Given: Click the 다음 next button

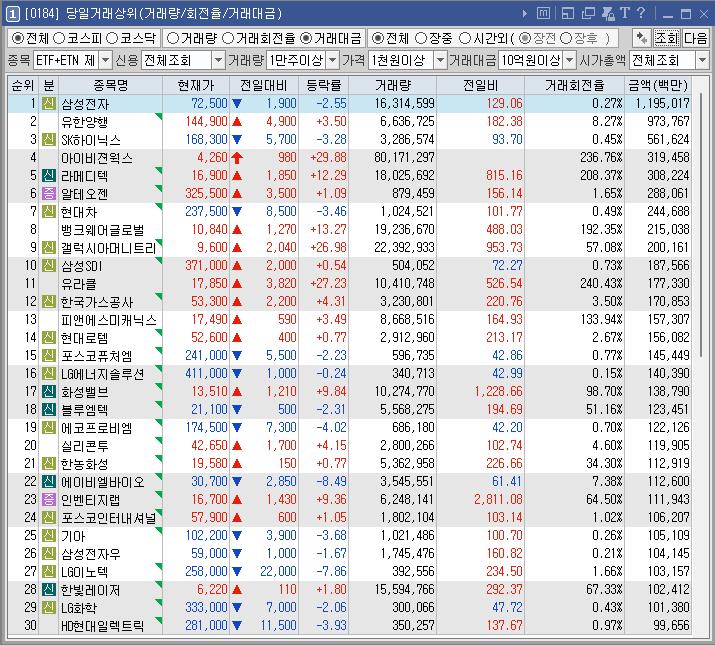Looking at the screenshot, I should click(x=695, y=38).
